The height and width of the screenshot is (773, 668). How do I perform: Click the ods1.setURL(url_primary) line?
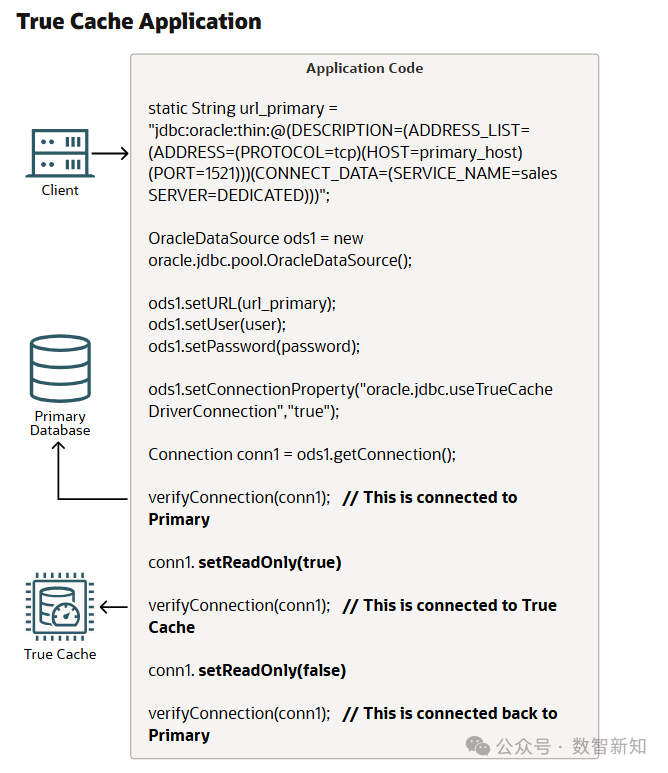tap(242, 303)
